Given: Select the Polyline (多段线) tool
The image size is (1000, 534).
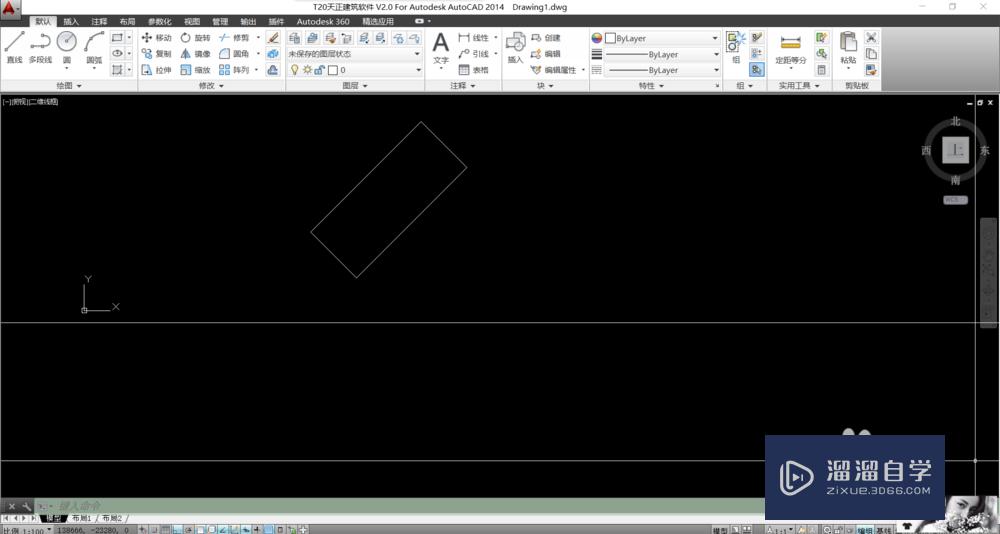Looking at the screenshot, I should (40, 47).
